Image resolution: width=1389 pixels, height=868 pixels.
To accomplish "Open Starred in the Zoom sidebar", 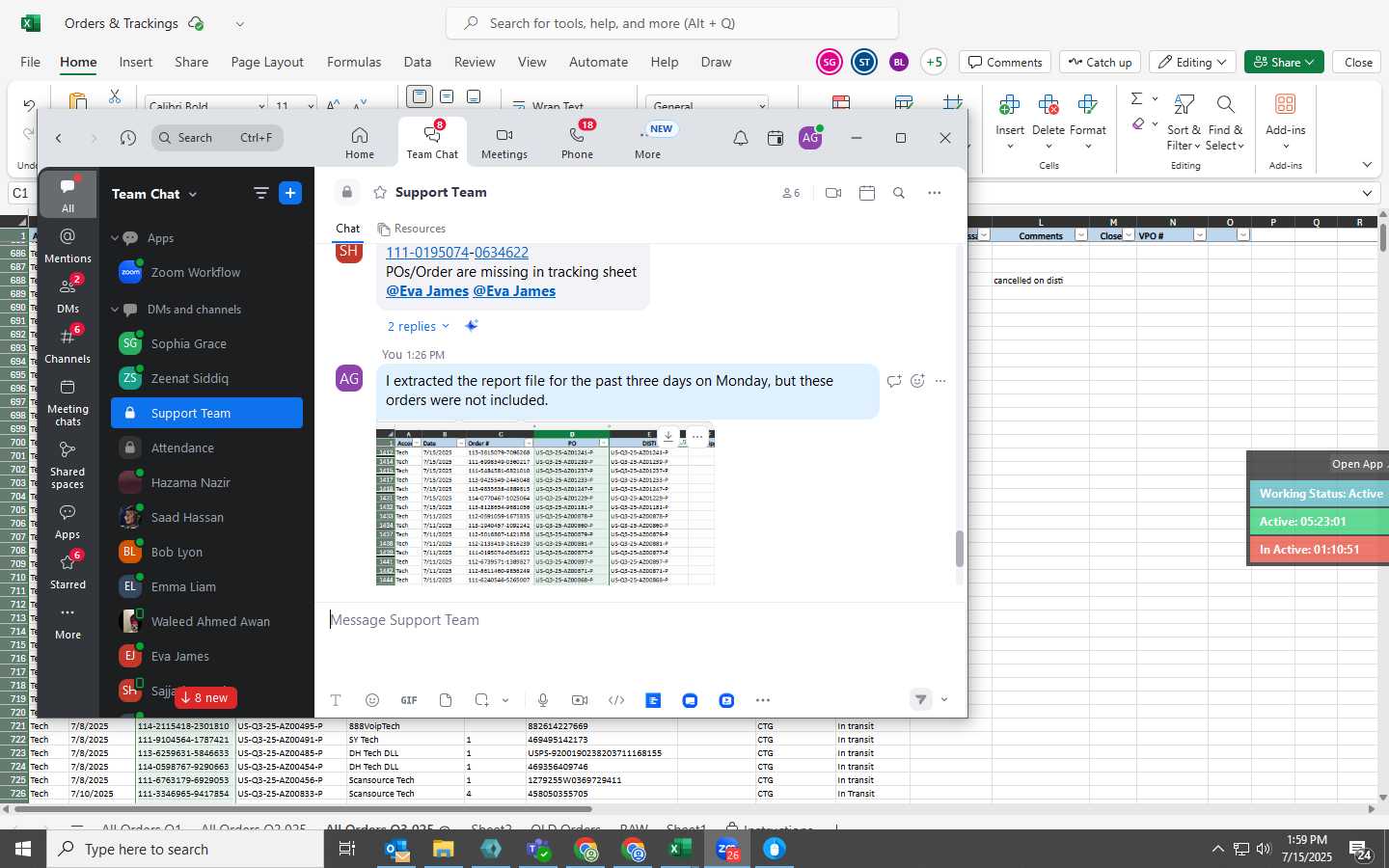I will tap(68, 571).
